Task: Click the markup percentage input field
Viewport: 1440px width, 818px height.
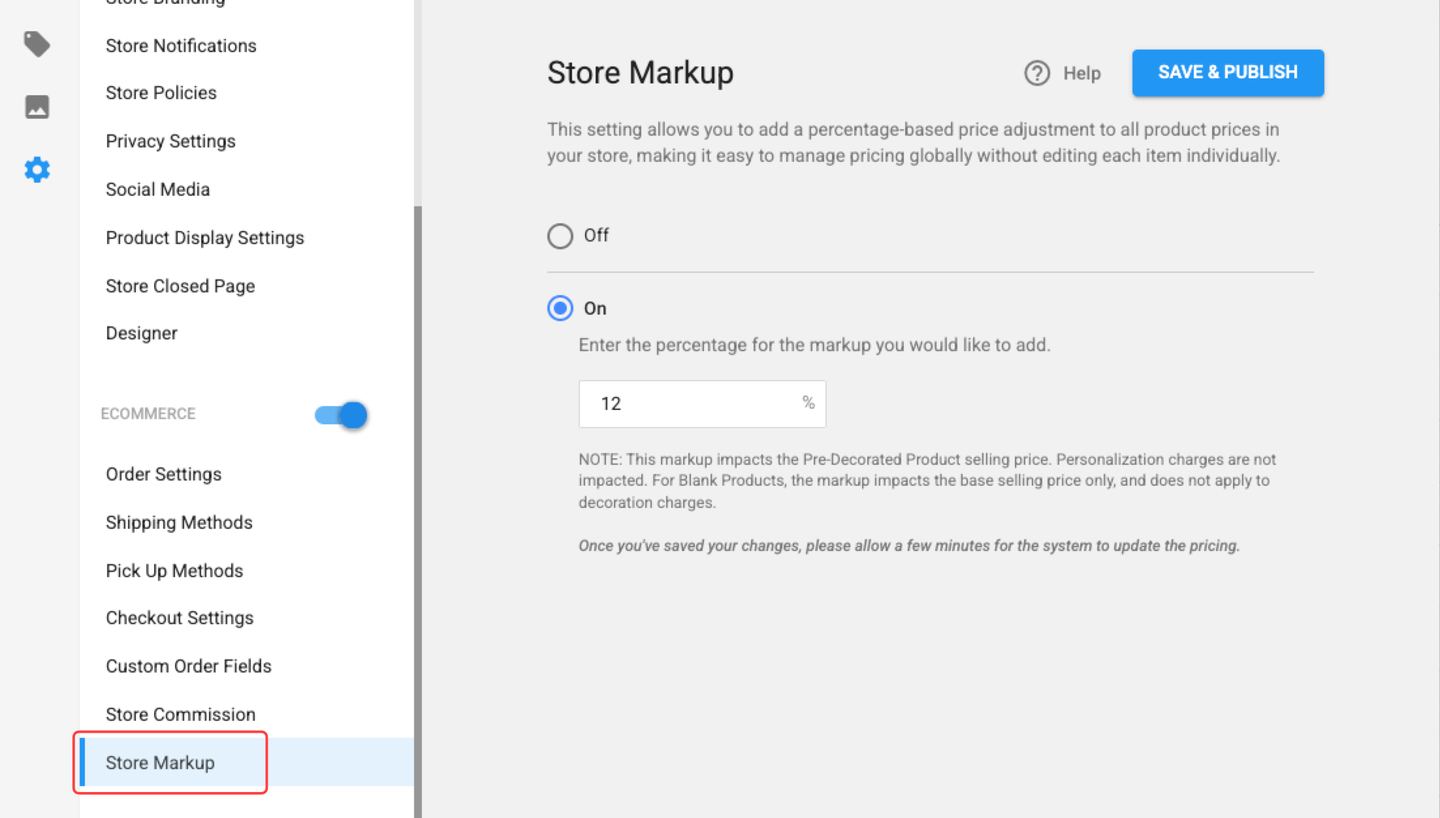Action: point(690,404)
